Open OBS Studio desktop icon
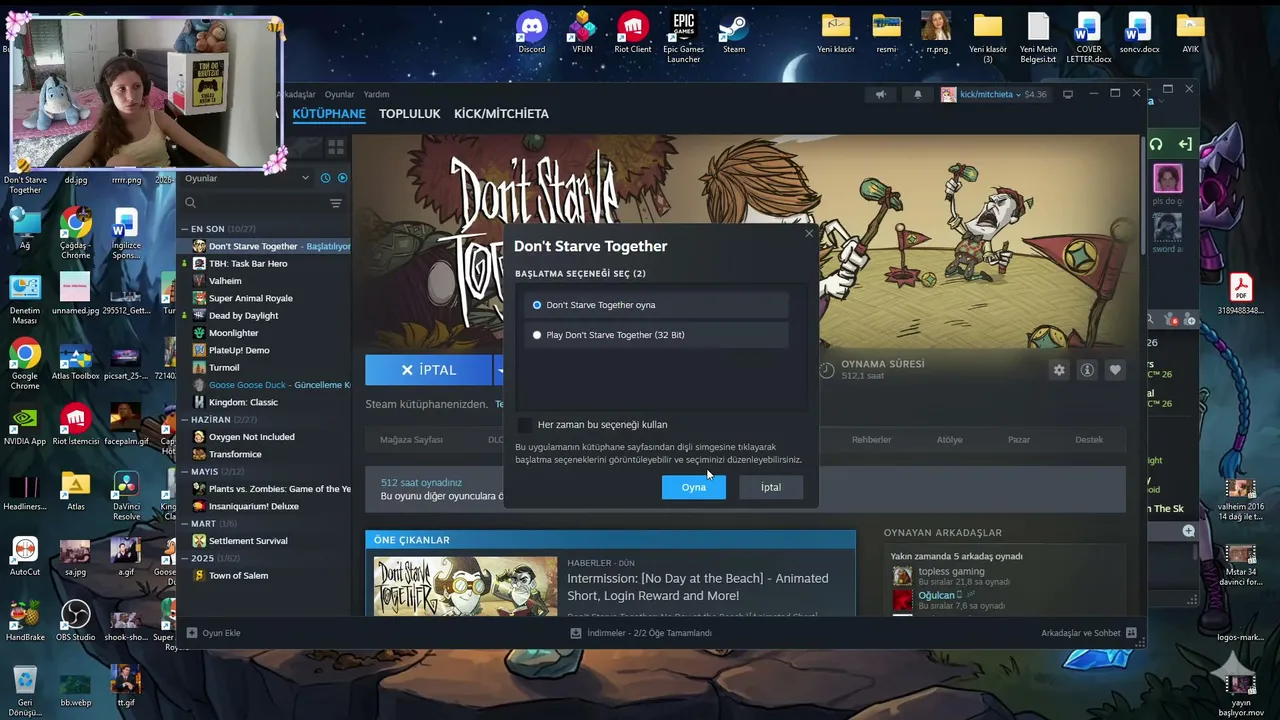This screenshot has height=720, width=1280. (x=75, y=621)
